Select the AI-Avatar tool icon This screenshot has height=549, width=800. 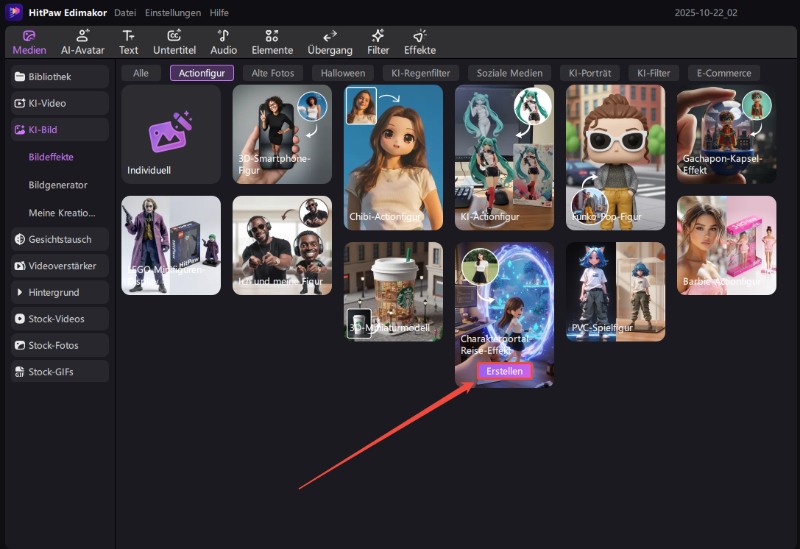83,41
